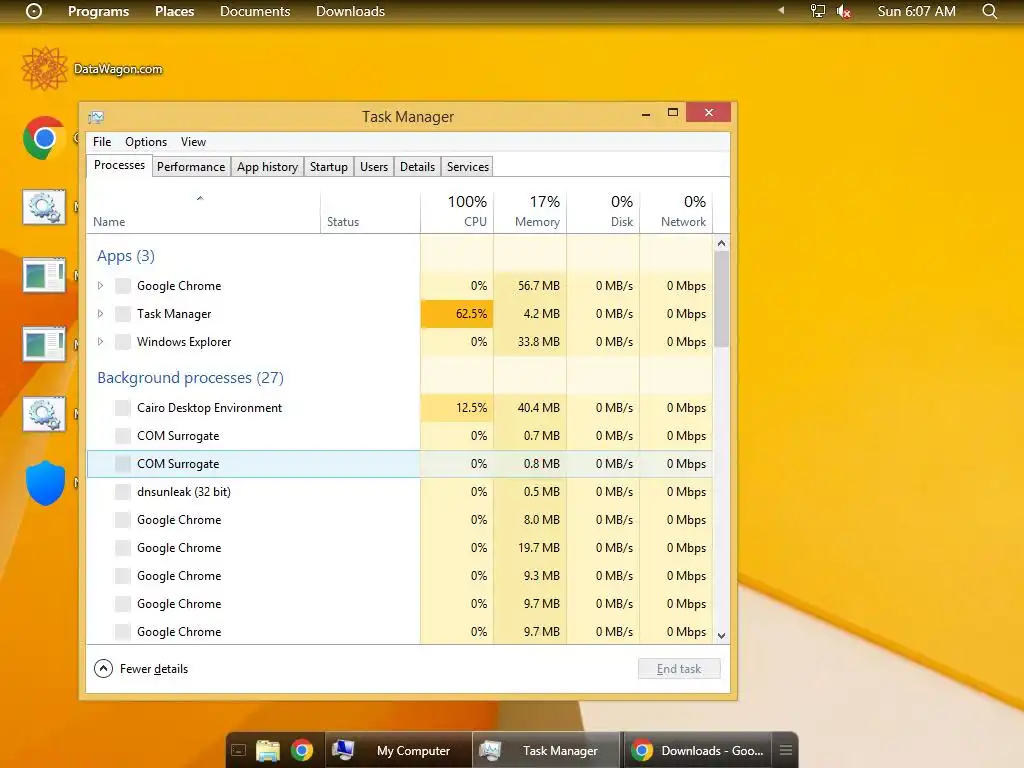Expand the Windows Explorer app group
1024x768 pixels.
click(100, 342)
